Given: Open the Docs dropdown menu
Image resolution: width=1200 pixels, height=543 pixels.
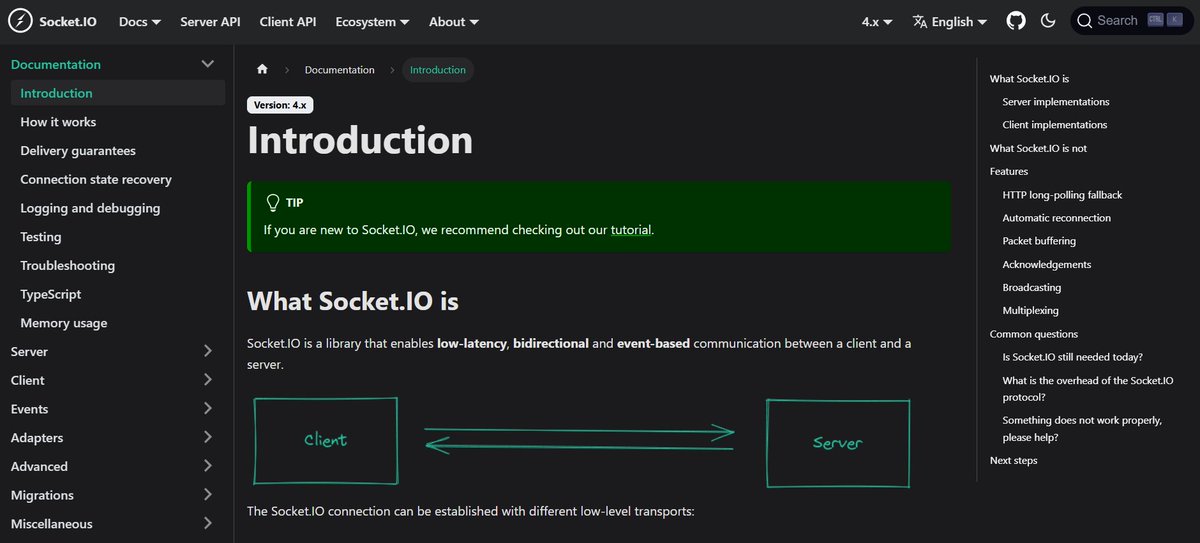Looking at the screenshot, I should click(140, 22).
